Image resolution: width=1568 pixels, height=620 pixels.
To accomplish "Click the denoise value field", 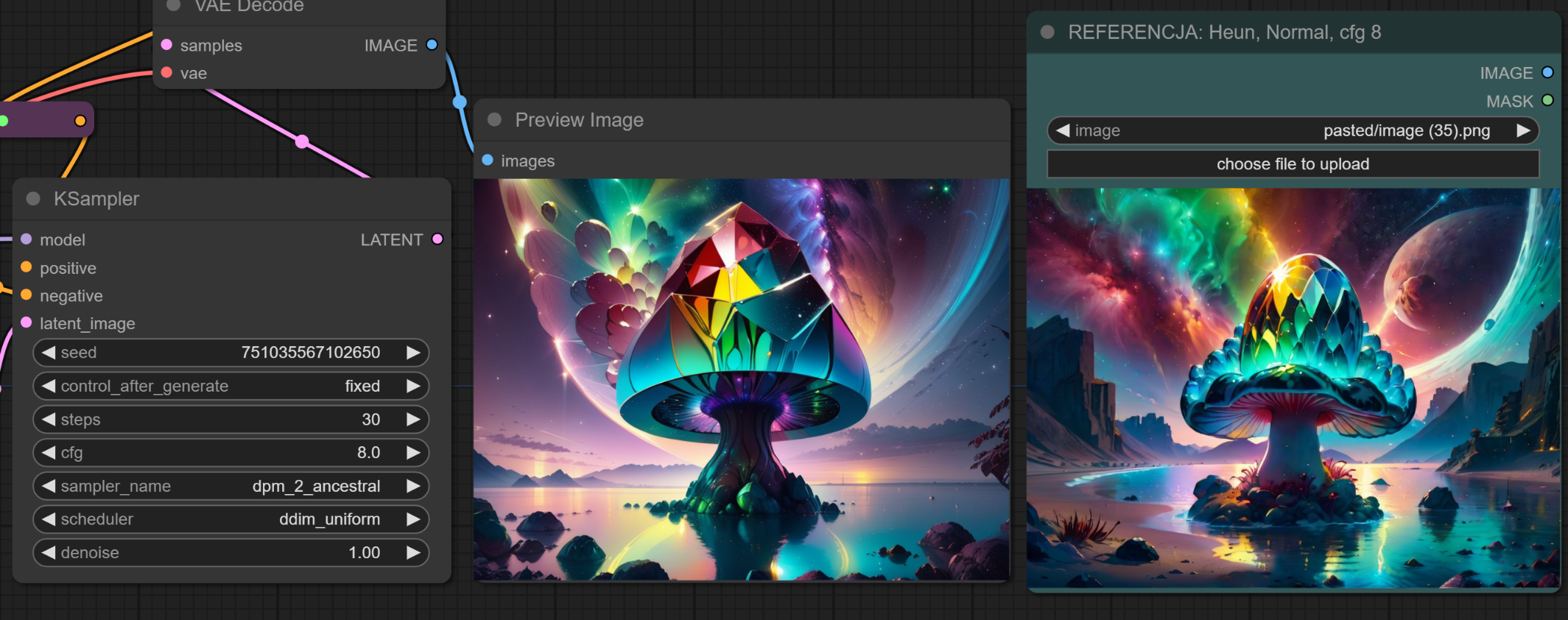I will 231,552.
